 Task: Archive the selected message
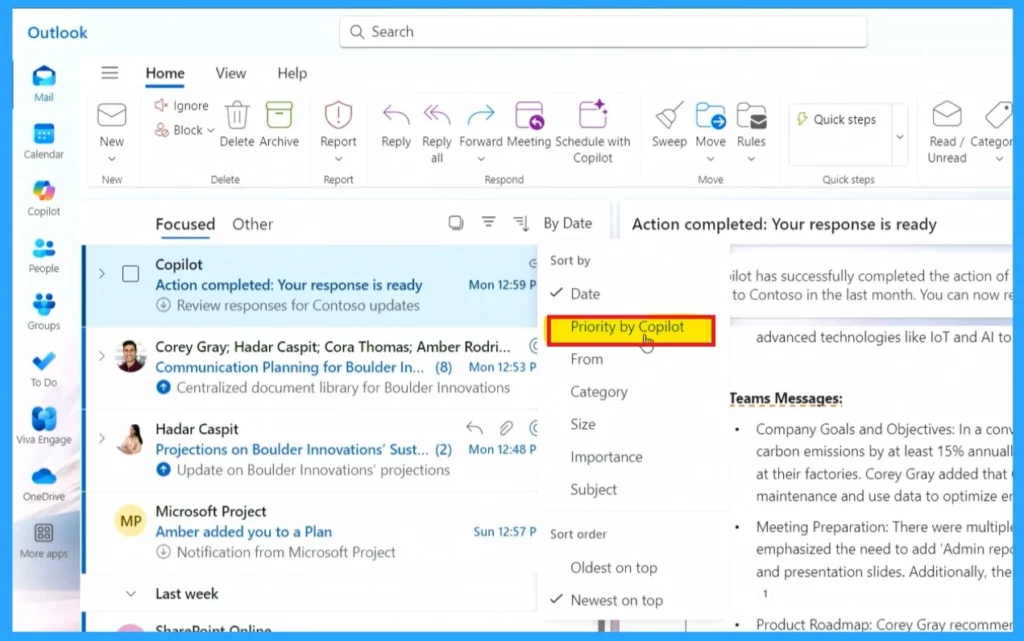279,124
